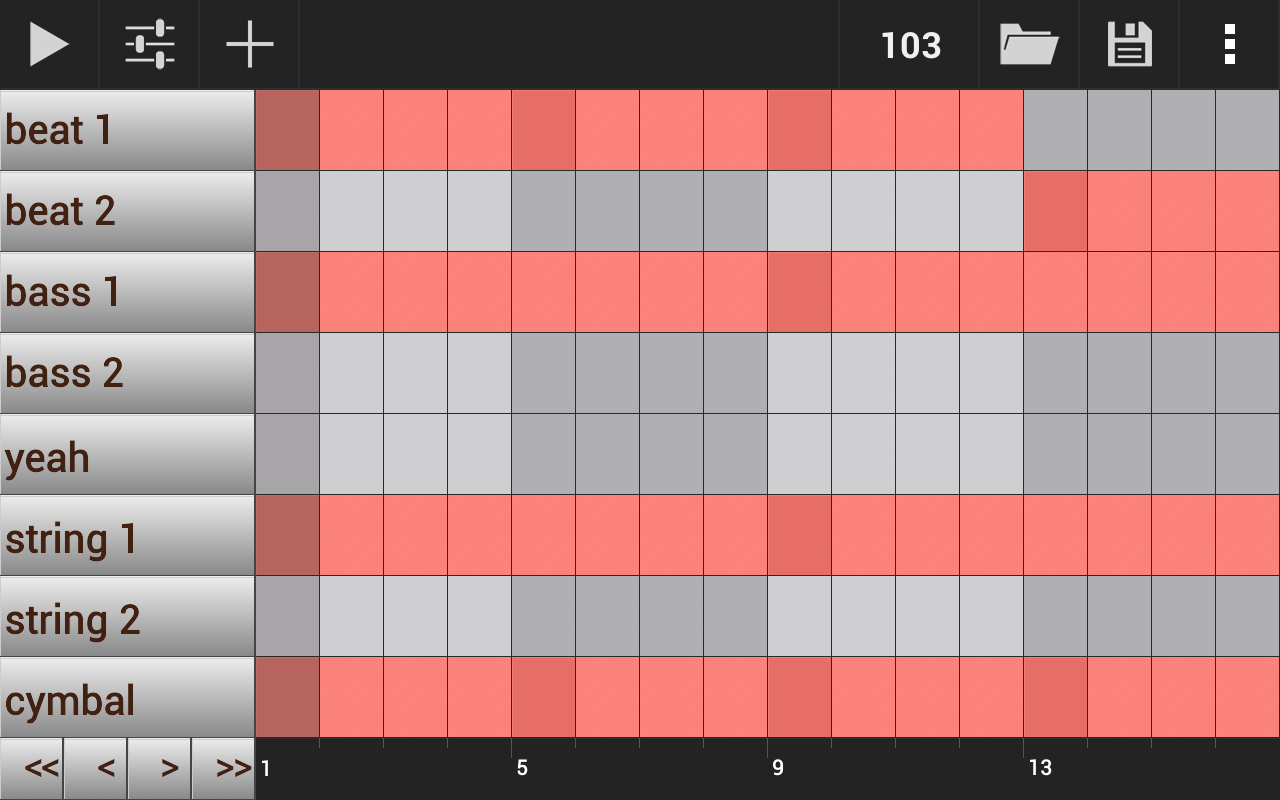Select the beat 2 track name
1280x800 pixels.
(x=127, y=210)
